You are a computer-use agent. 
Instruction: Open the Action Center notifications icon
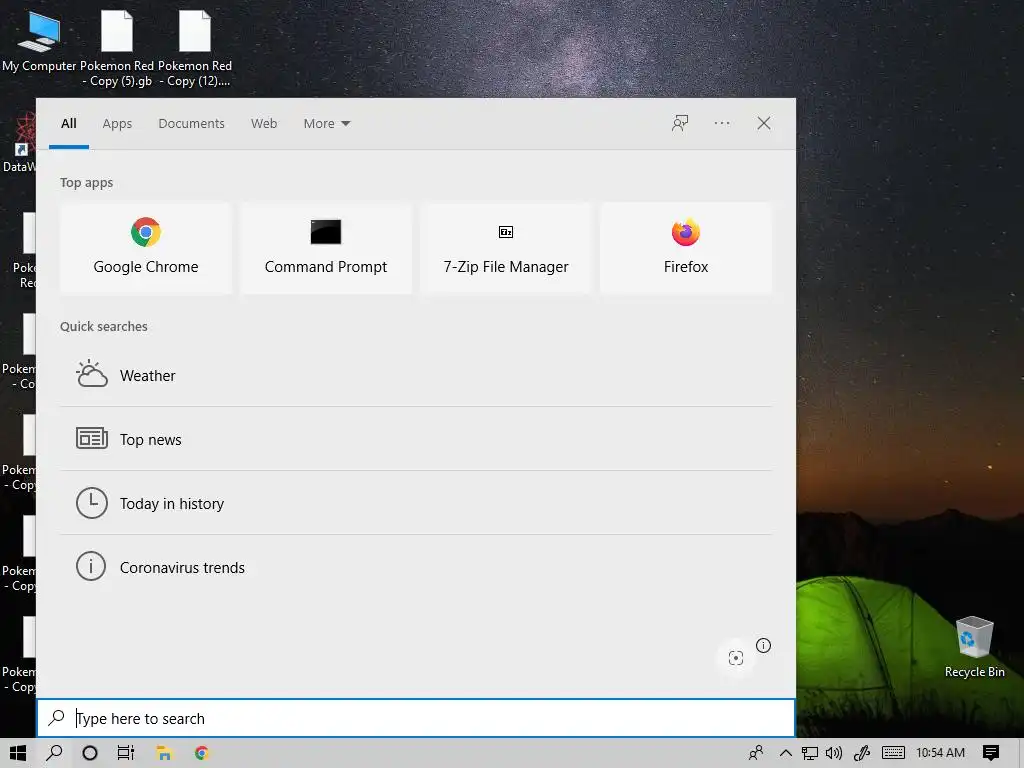[x=991, y=753]
